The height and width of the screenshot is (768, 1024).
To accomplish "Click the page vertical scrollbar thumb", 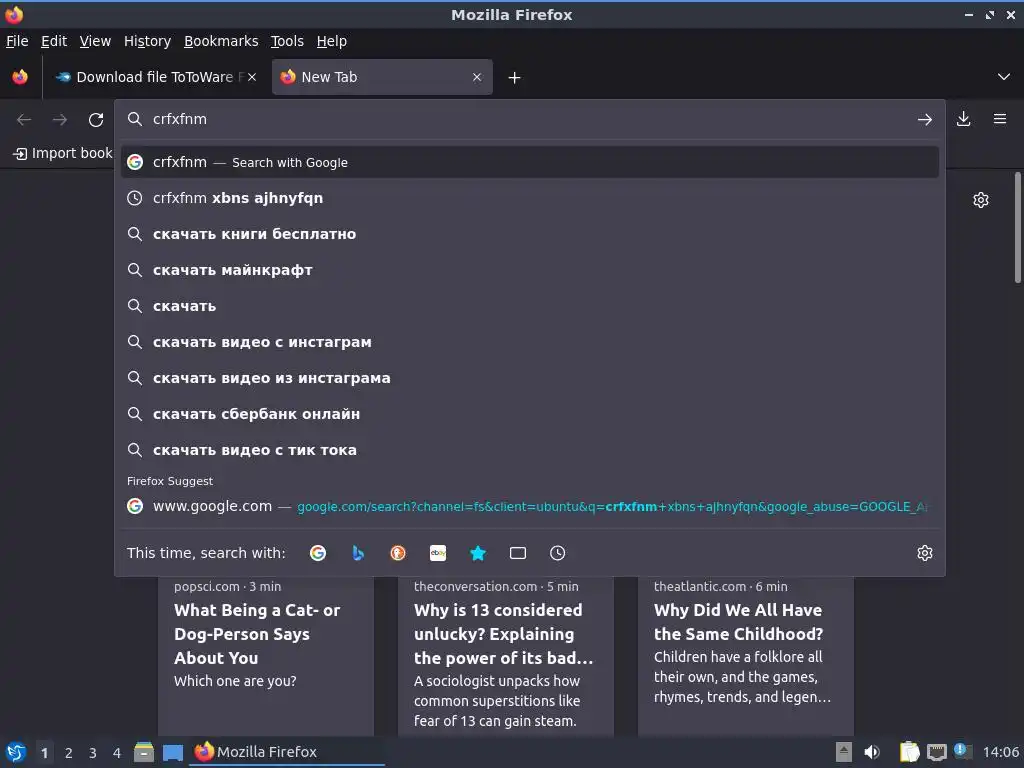I will click(x=1017, y=227).
